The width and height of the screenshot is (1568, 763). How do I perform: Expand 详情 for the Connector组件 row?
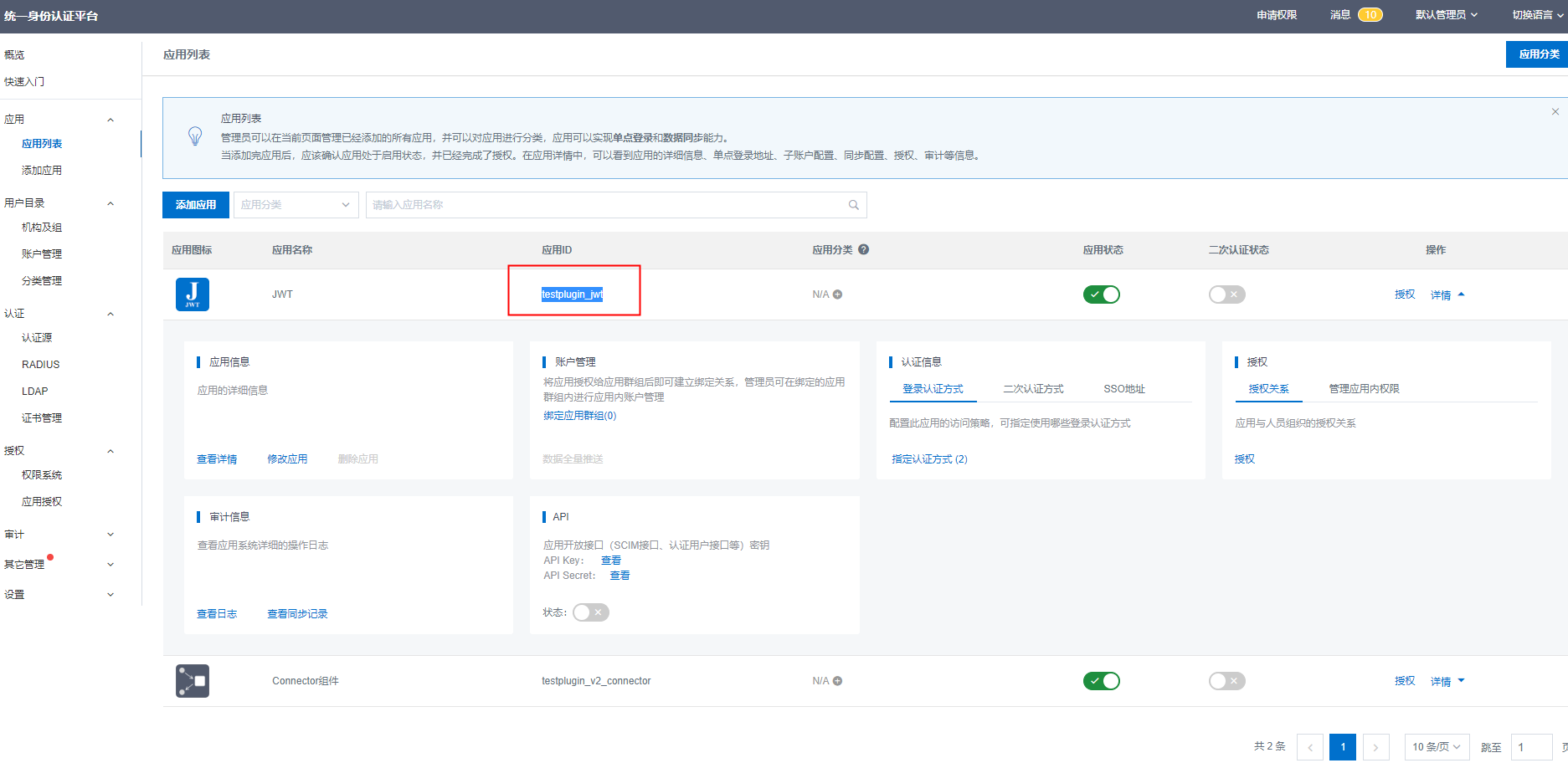point(1447,681)
